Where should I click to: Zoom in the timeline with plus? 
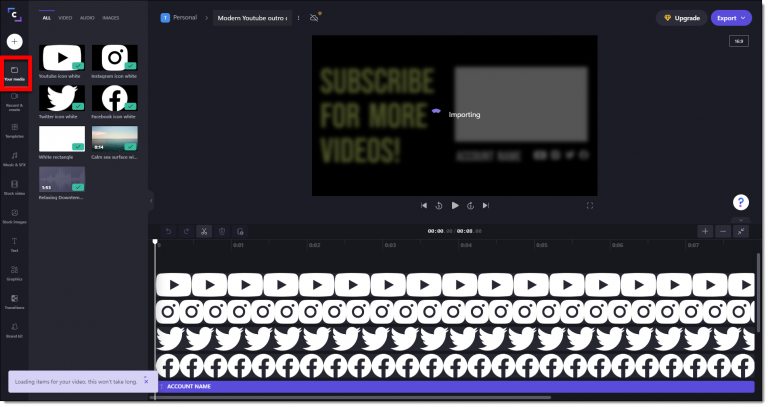(705, 231)
